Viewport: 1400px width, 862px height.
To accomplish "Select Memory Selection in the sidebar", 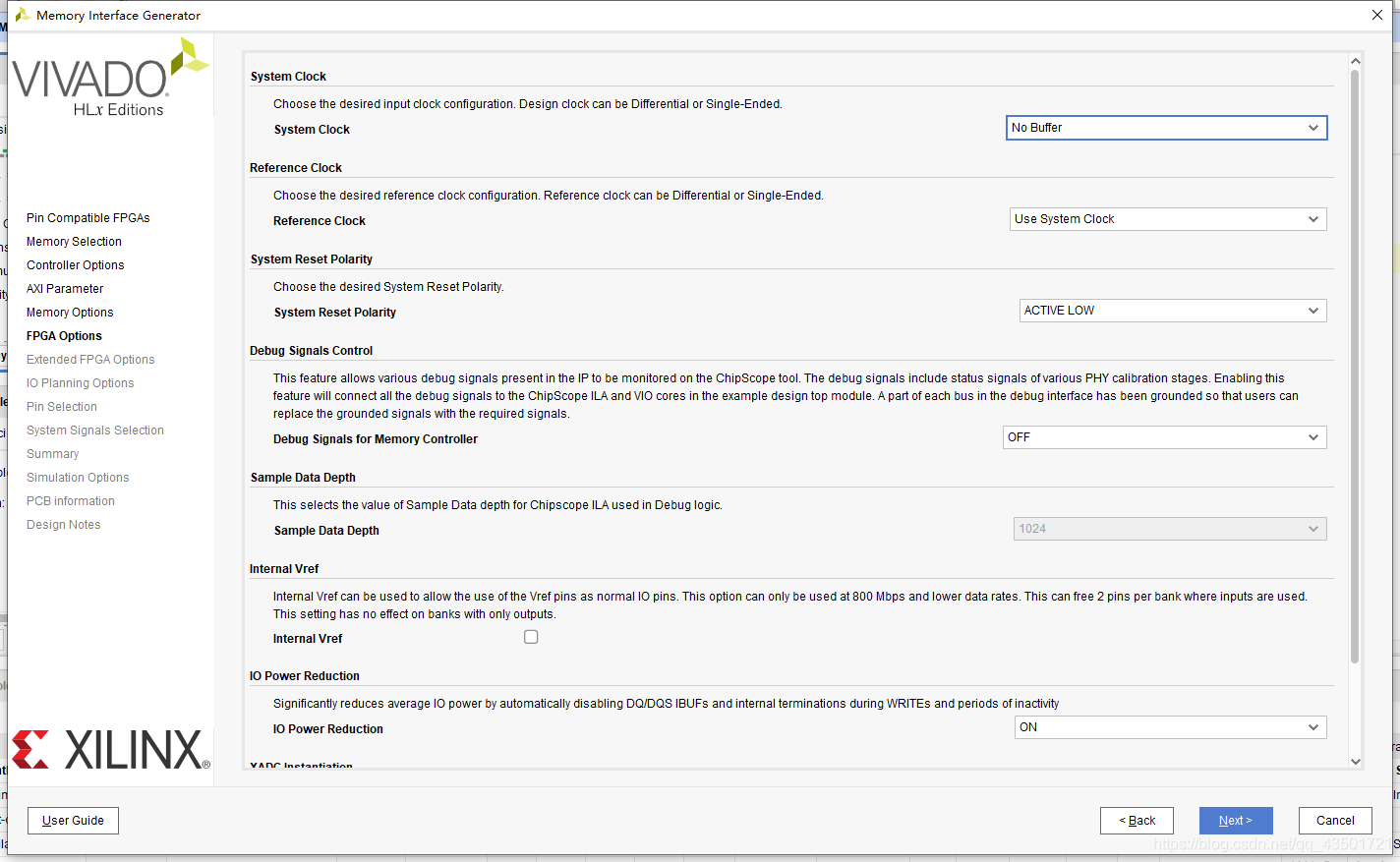I will [74, 242].
